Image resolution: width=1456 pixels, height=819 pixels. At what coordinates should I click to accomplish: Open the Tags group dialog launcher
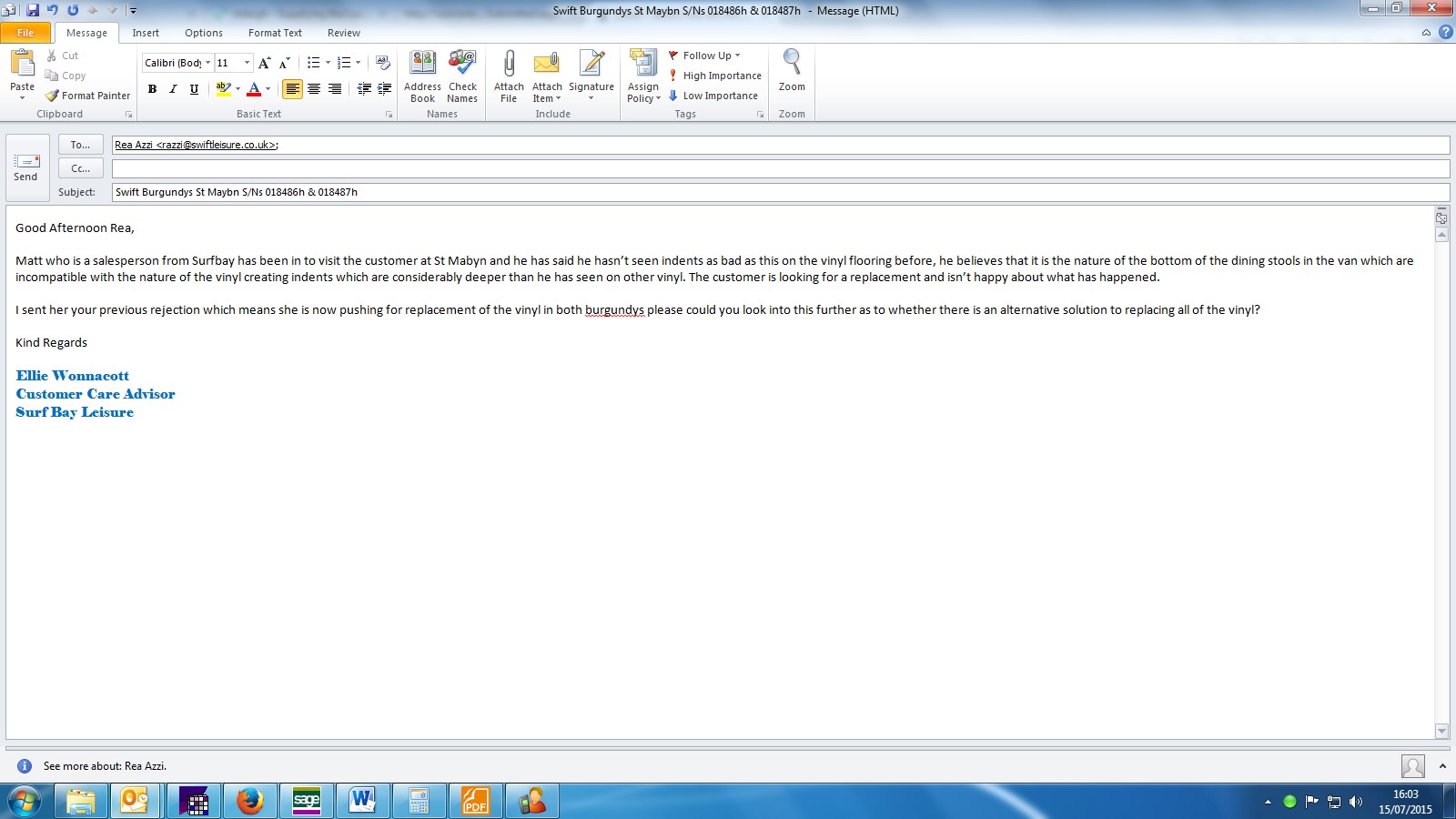pos(761,115)
